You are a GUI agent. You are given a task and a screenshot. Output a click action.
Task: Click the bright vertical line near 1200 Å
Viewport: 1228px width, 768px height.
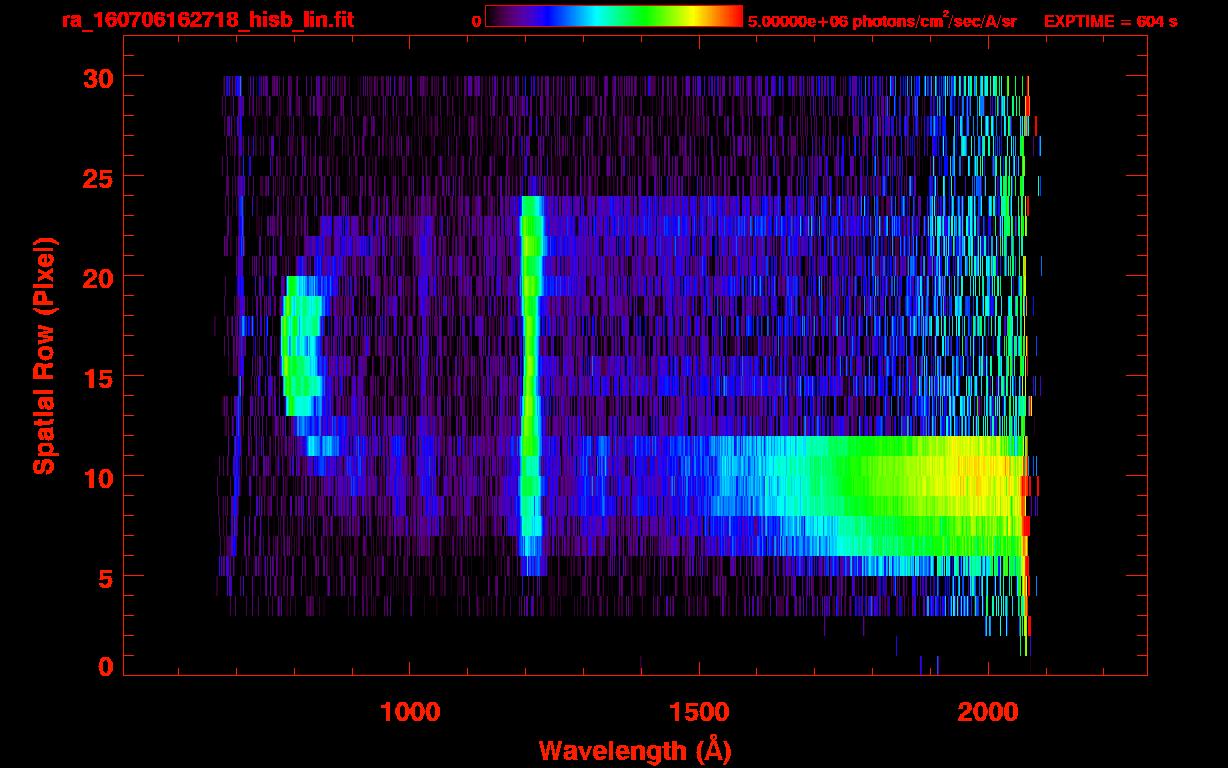[x=530, y=380]
